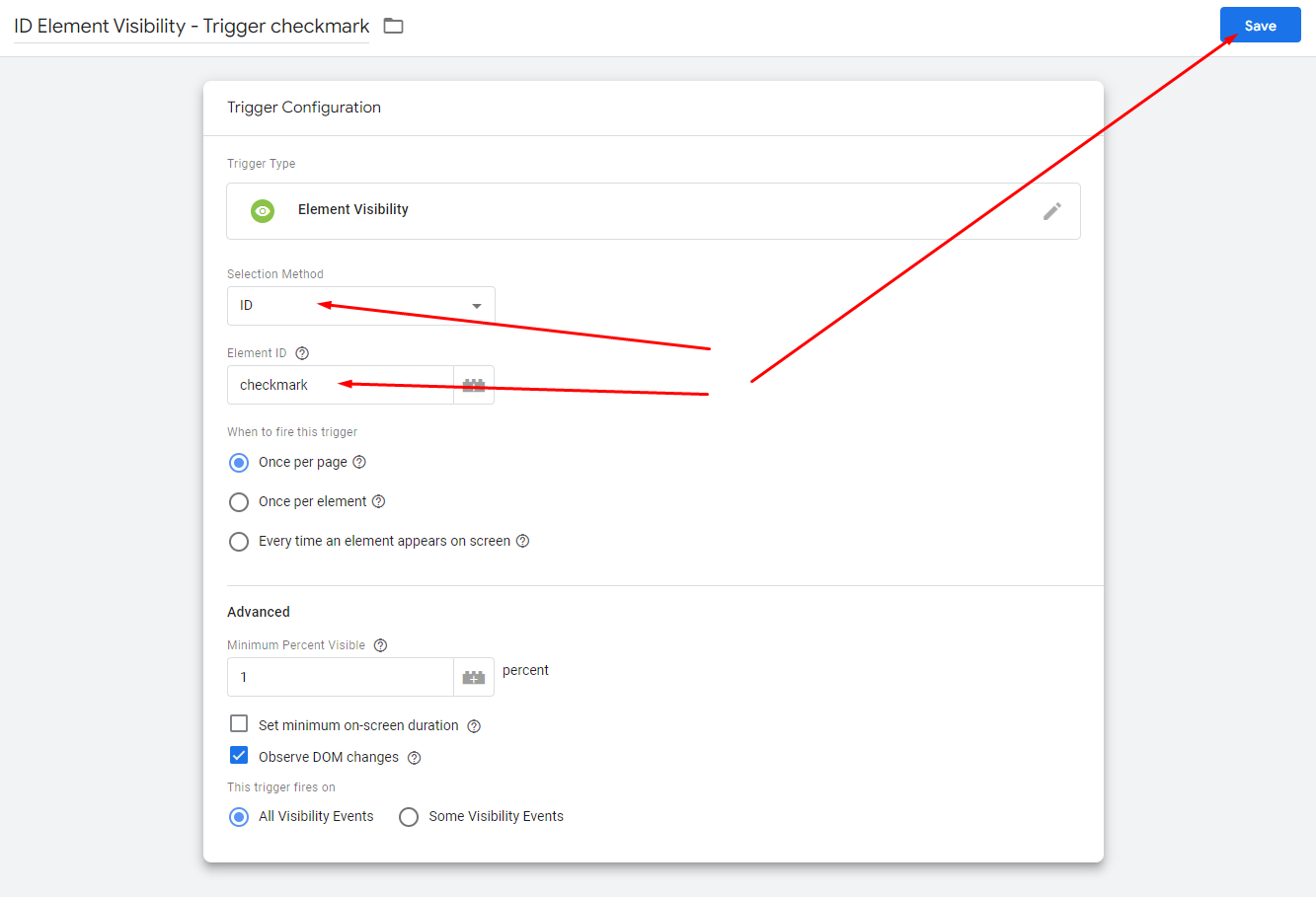This screenshot has height=897, width=1316.
Task: Open help for Minimum Percent Visible
Action: 380,645
